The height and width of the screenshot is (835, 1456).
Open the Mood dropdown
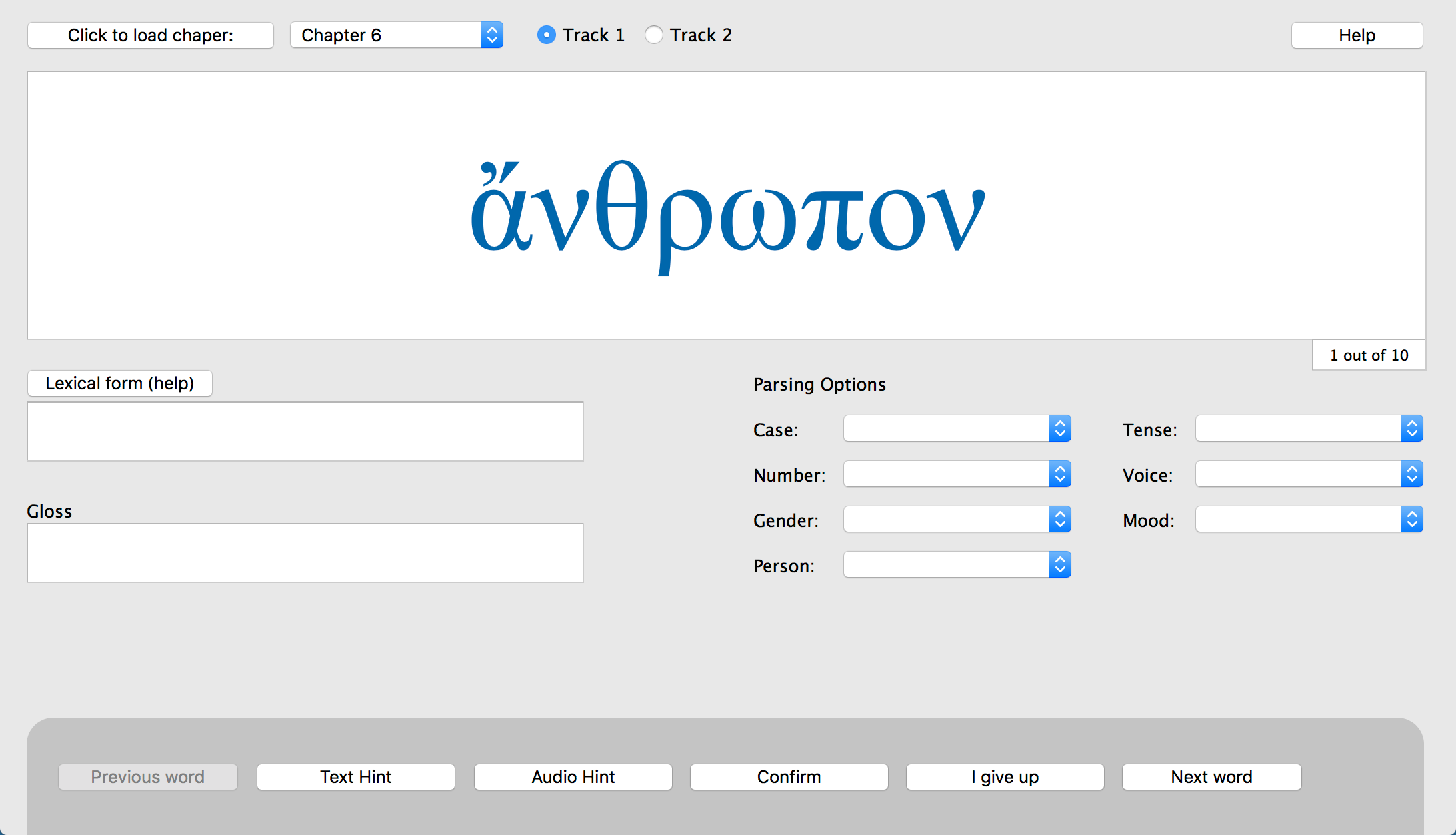coord(1309,520)
